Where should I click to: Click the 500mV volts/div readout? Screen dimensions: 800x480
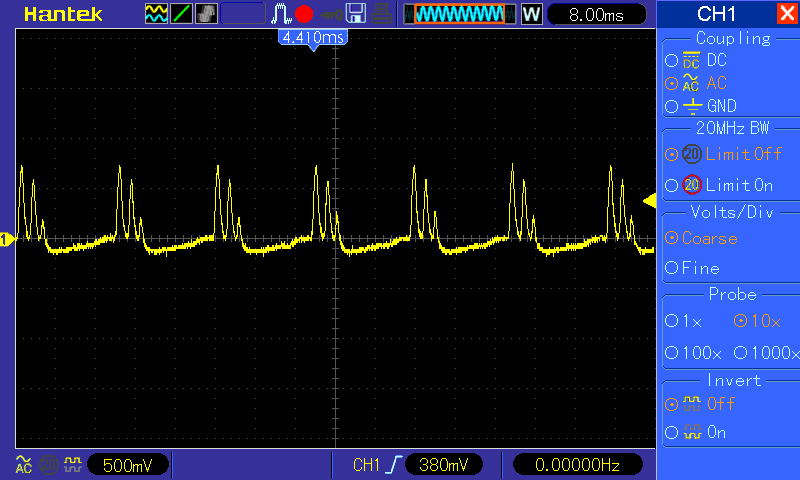(128, 465)
